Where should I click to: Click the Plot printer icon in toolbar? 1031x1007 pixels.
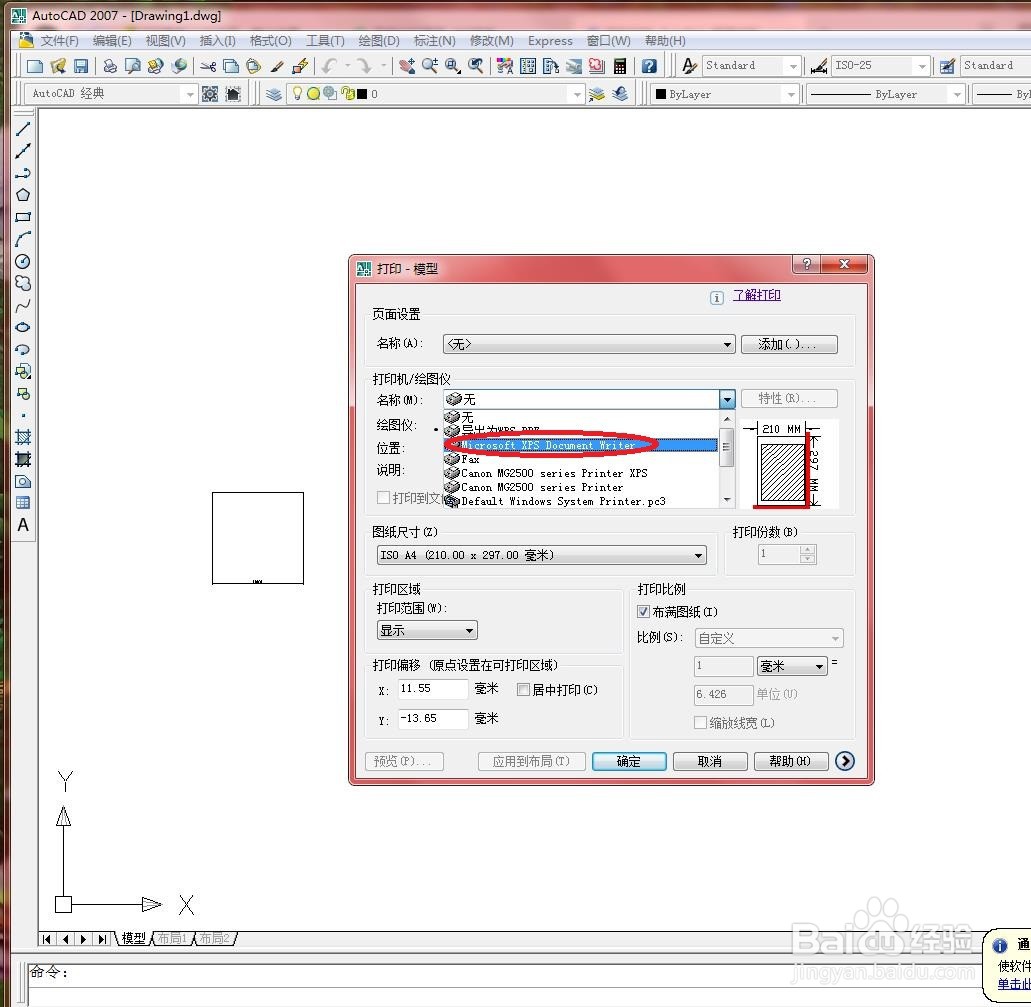pyautogui.click(x=110, y=66)
